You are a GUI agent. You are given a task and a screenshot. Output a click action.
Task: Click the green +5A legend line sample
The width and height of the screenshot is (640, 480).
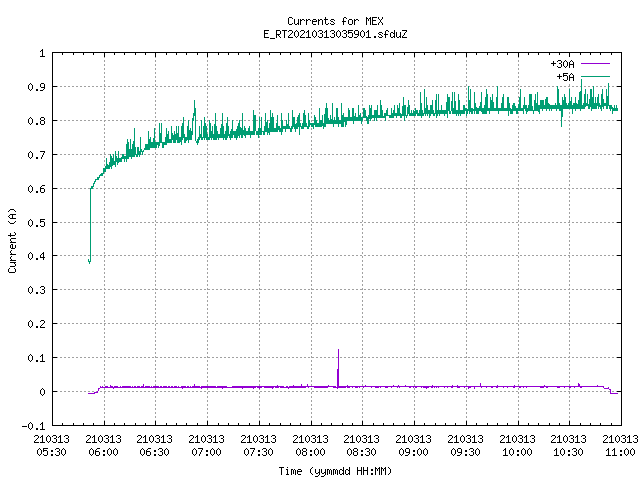click(x=595, y=76)
